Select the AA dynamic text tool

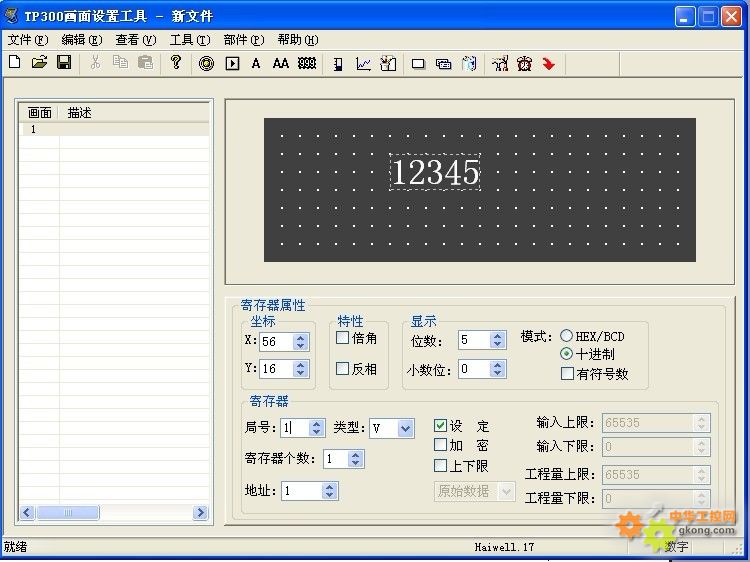point(281,63)
